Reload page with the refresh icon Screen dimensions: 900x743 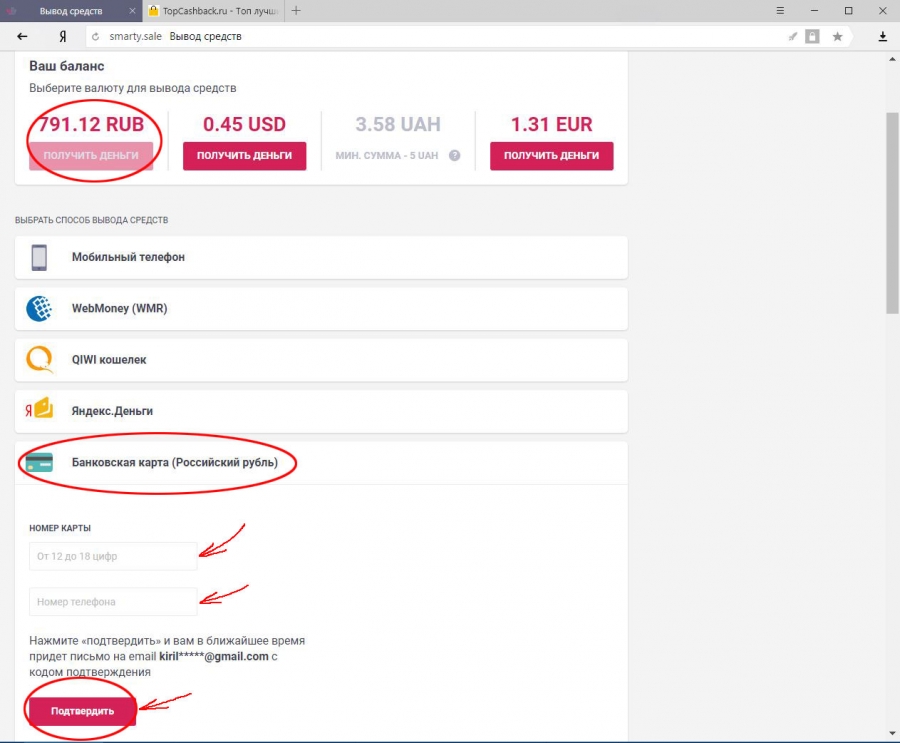[95, 36]
